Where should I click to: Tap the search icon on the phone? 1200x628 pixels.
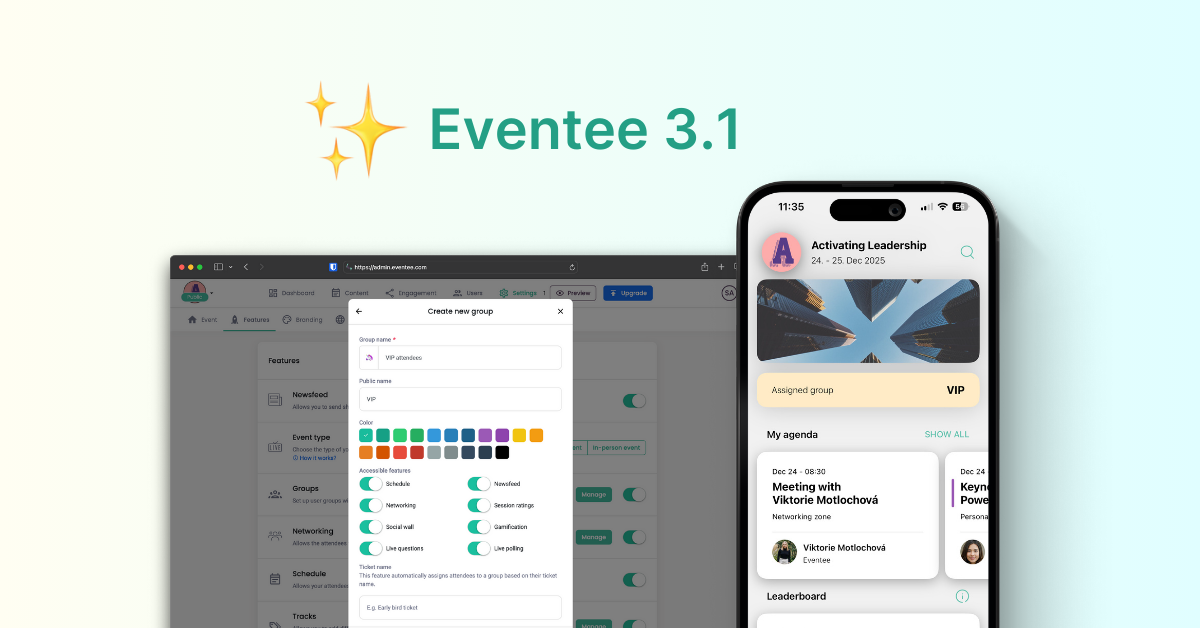(x=967, y=252)
